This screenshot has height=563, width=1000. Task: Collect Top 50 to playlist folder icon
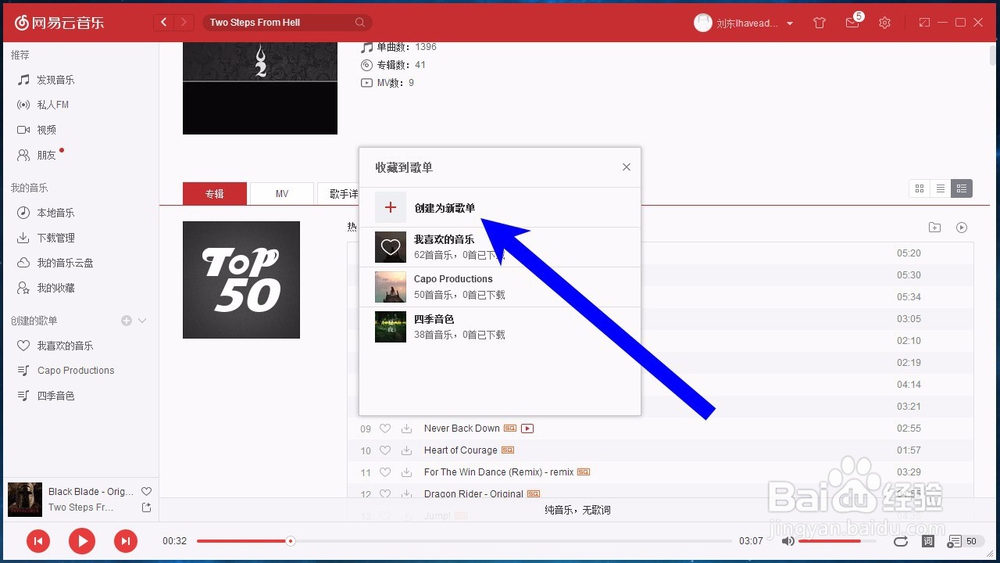pos(935,228)
